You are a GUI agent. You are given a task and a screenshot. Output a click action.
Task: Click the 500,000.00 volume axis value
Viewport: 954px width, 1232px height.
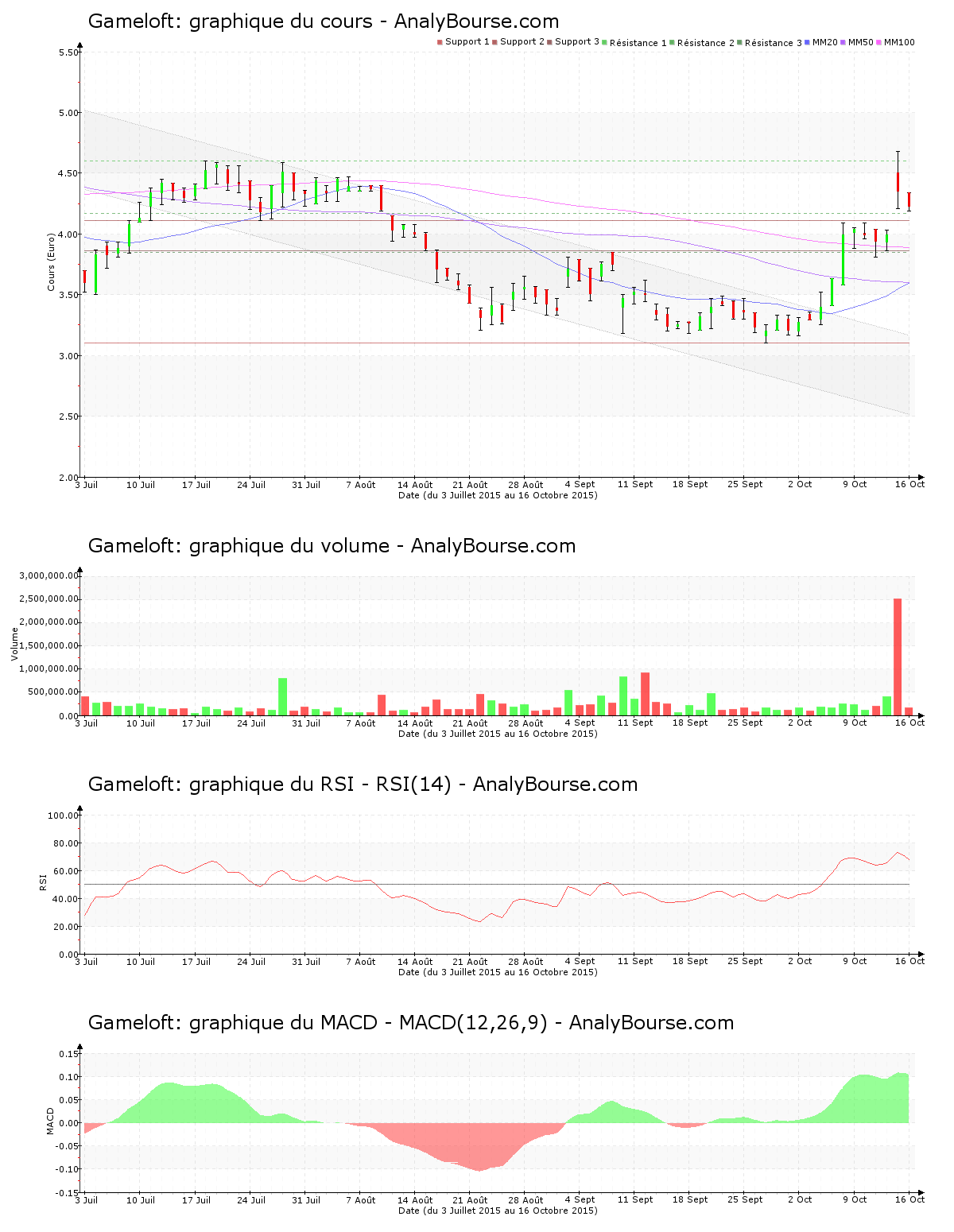pos(54,692)
